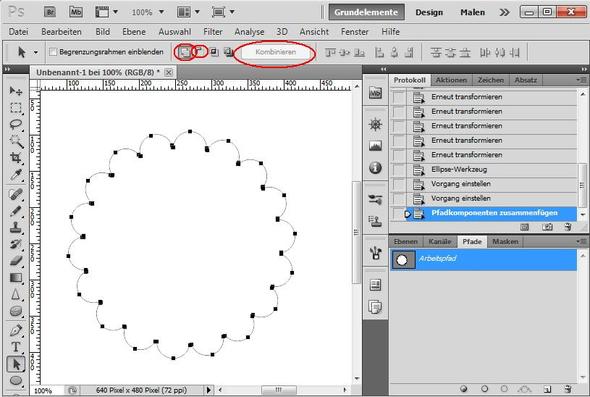
Task: Select the Magic Wand tool
Action: 15,141
